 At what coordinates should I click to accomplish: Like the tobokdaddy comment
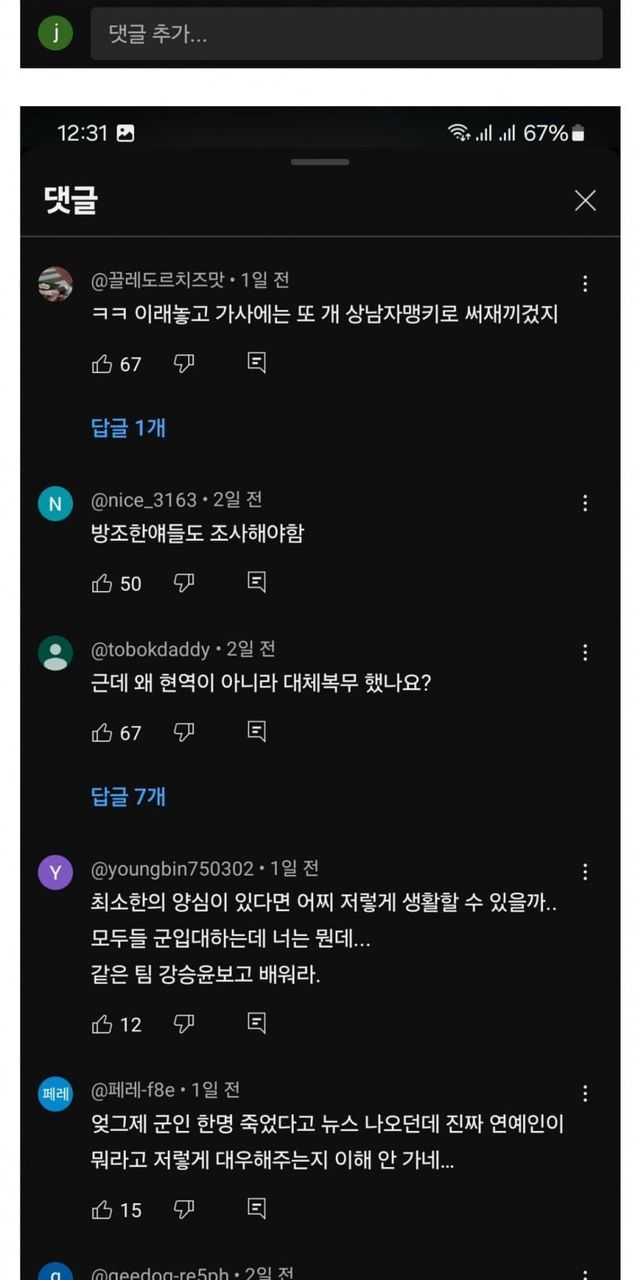click(x=102, y=733)
